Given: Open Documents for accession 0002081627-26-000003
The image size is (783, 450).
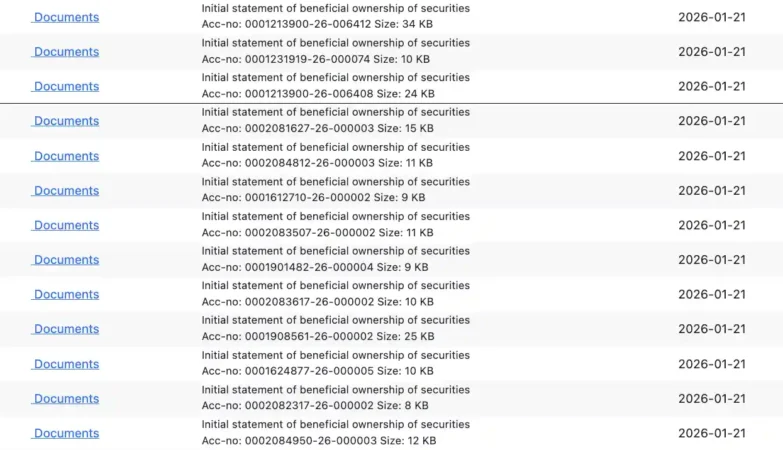Looking at the screenshot, I should point(66,121).
